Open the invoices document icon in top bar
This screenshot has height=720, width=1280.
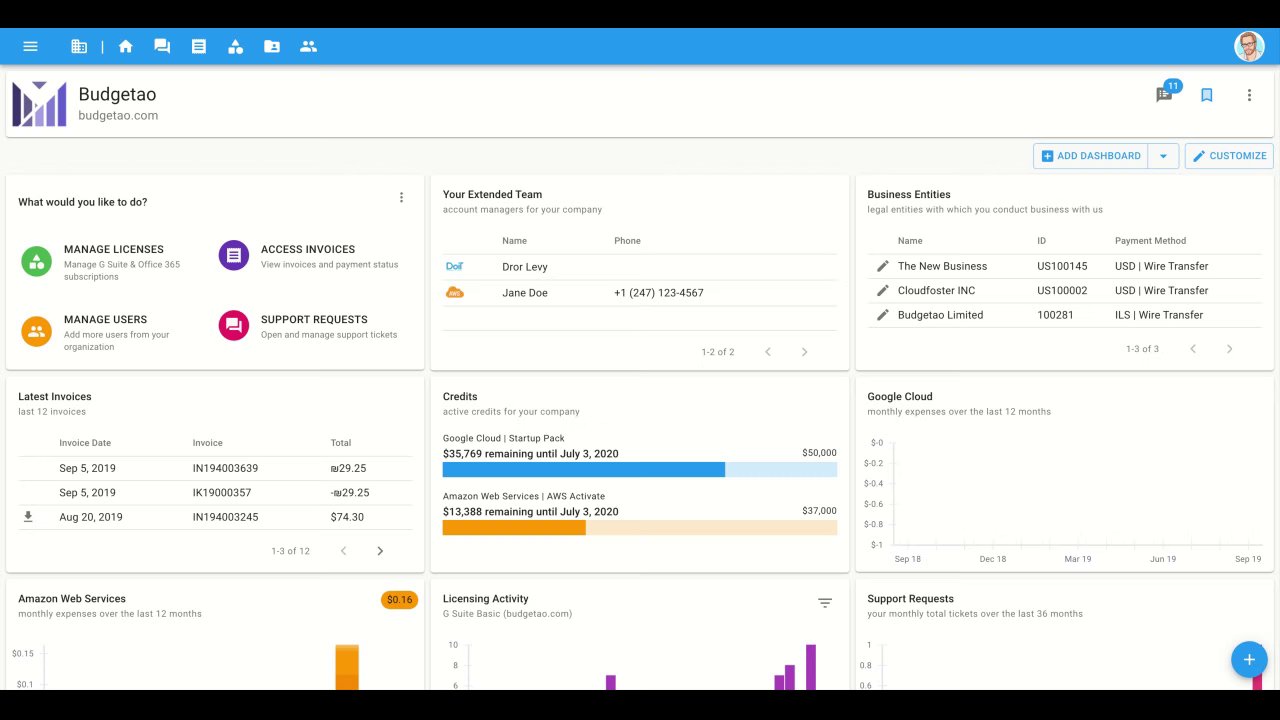199,46
